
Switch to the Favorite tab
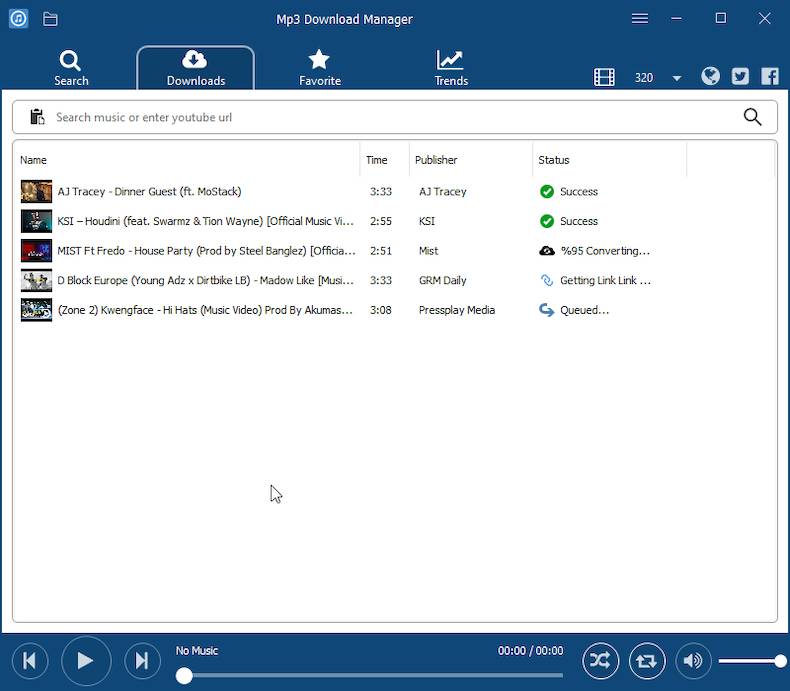pyautogui.click(x=320, y=68)
